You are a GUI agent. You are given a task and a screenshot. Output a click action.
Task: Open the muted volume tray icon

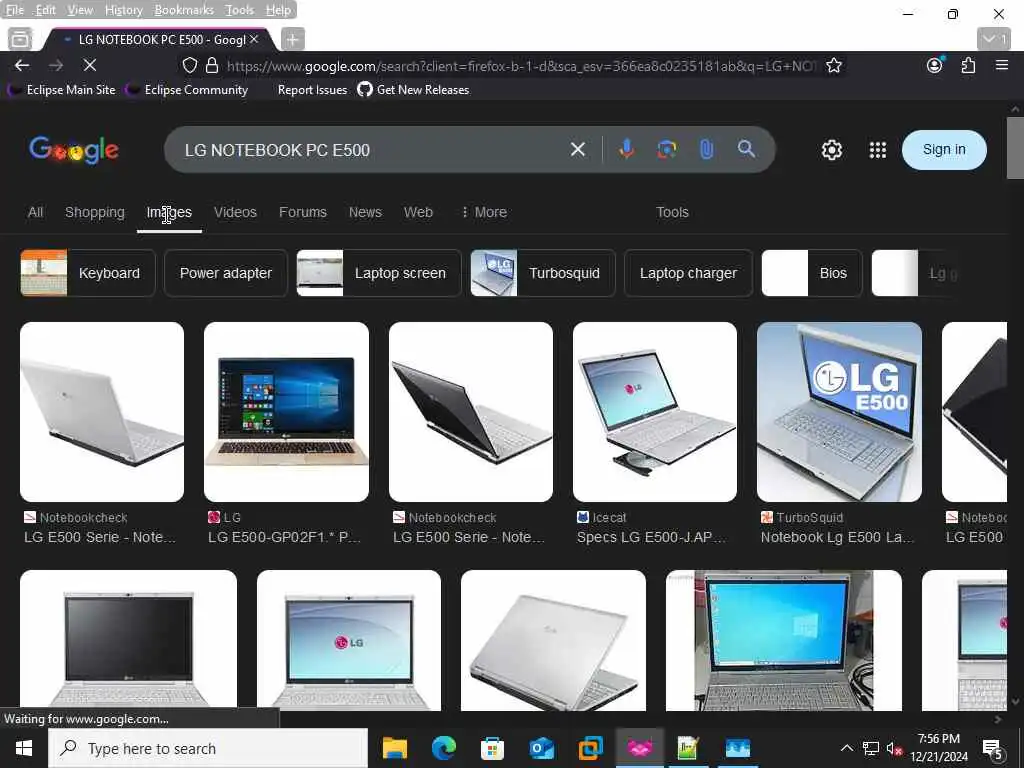894,748
